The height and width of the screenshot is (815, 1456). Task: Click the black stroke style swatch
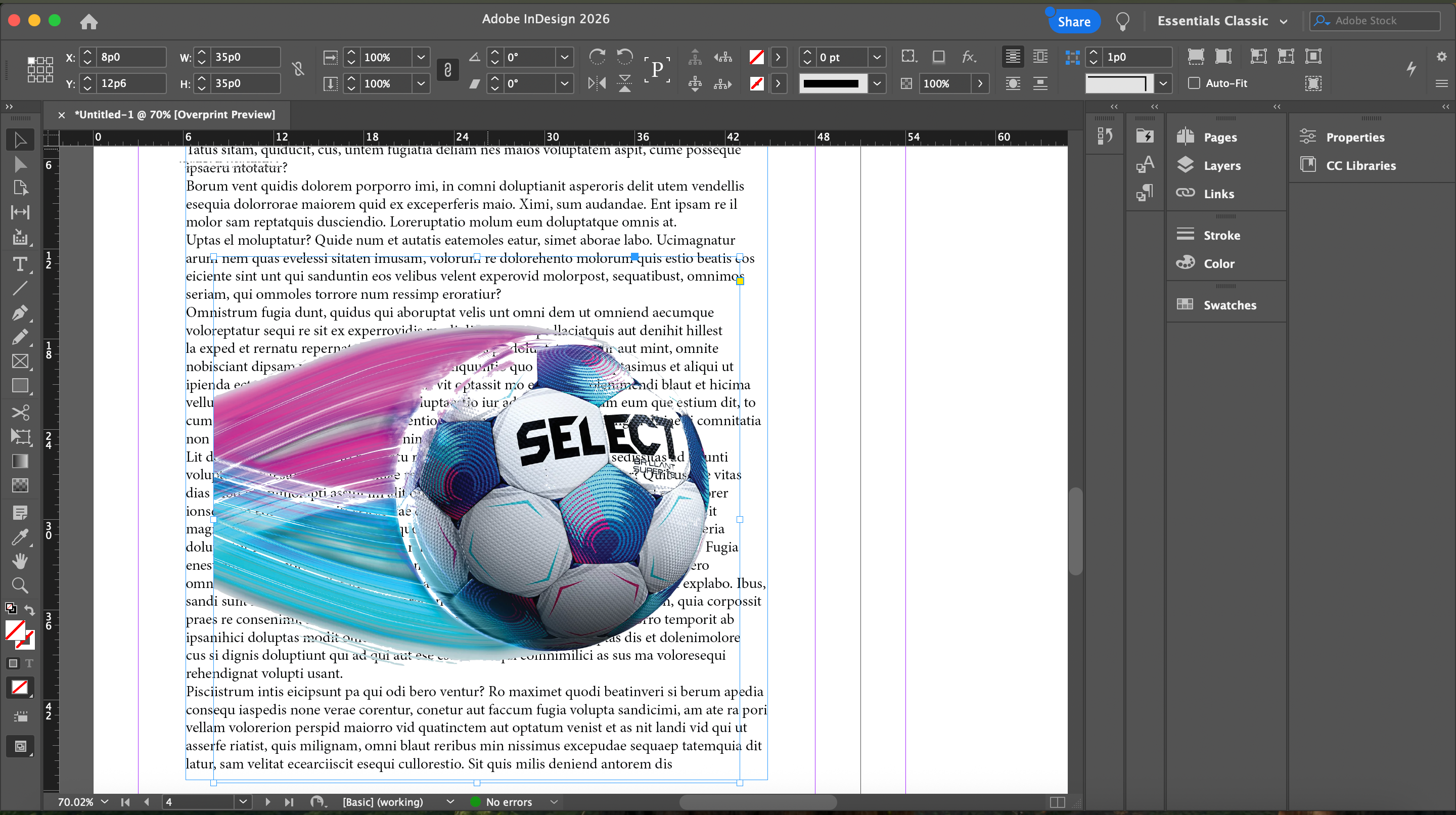point(831,83)
